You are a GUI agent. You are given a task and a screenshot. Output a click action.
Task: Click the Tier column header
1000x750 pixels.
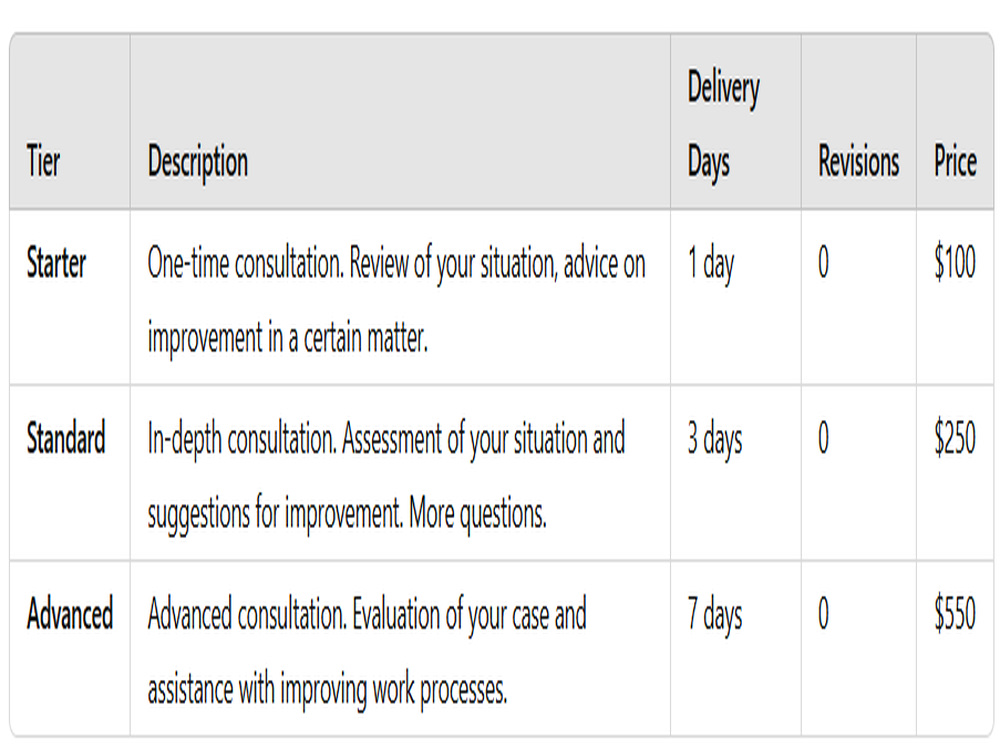(43, 161)
